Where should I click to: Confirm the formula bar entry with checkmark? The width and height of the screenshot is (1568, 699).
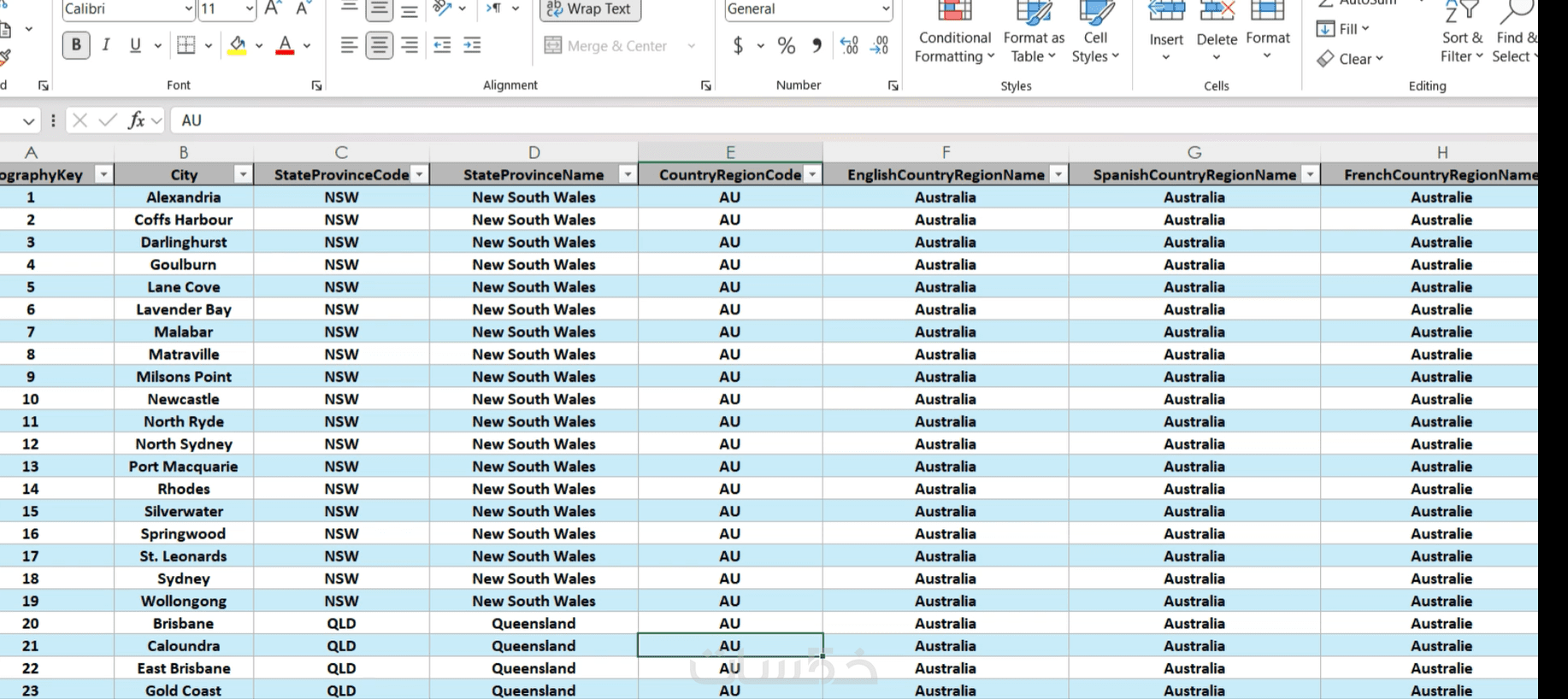pyautogui.click(x=108, y=120)
